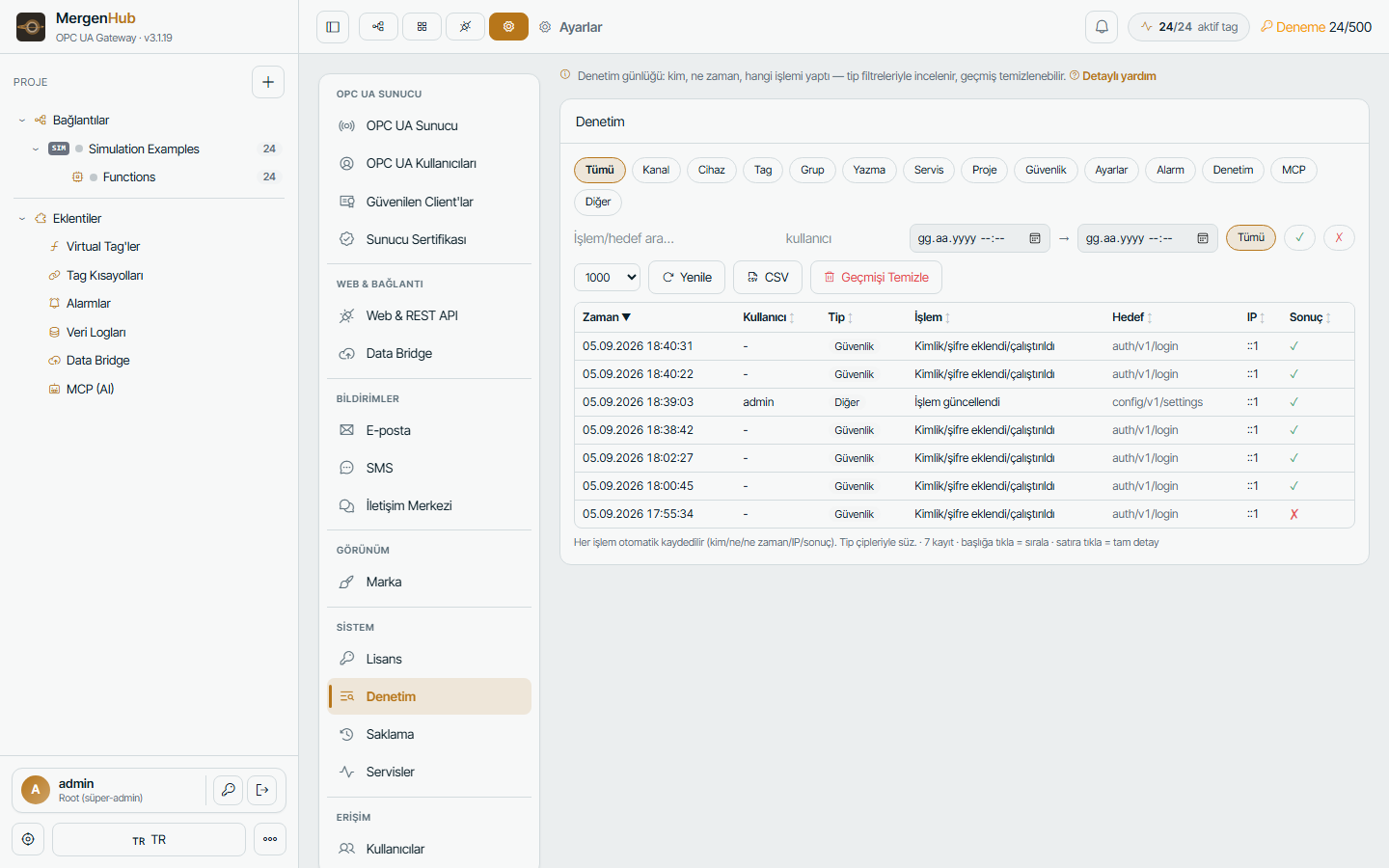Click the logout icon button
1389x868 pixels.
click(x=262, y=790)
